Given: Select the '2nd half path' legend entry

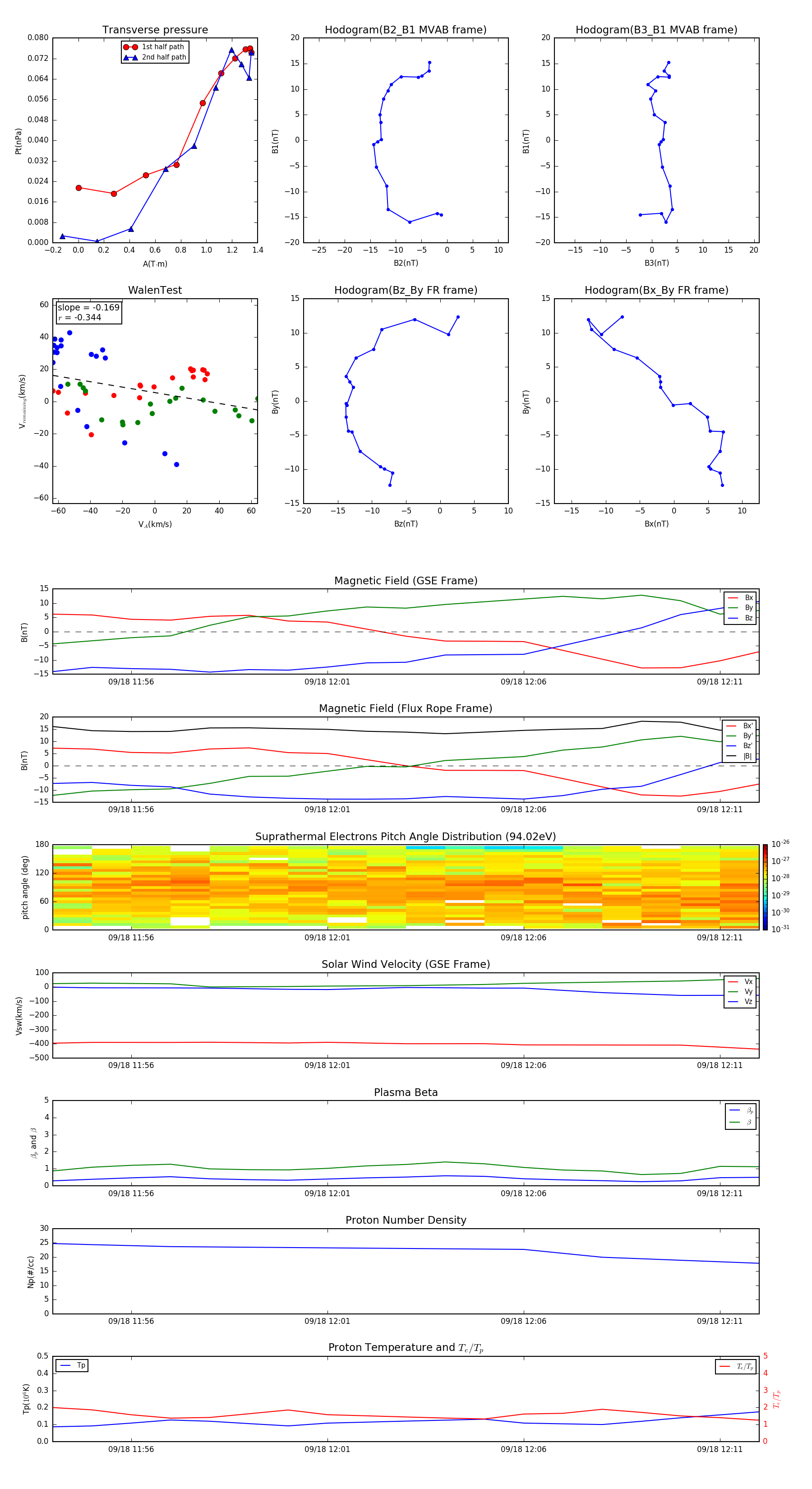Looking at the screenshot, I should tap(155, 57).
